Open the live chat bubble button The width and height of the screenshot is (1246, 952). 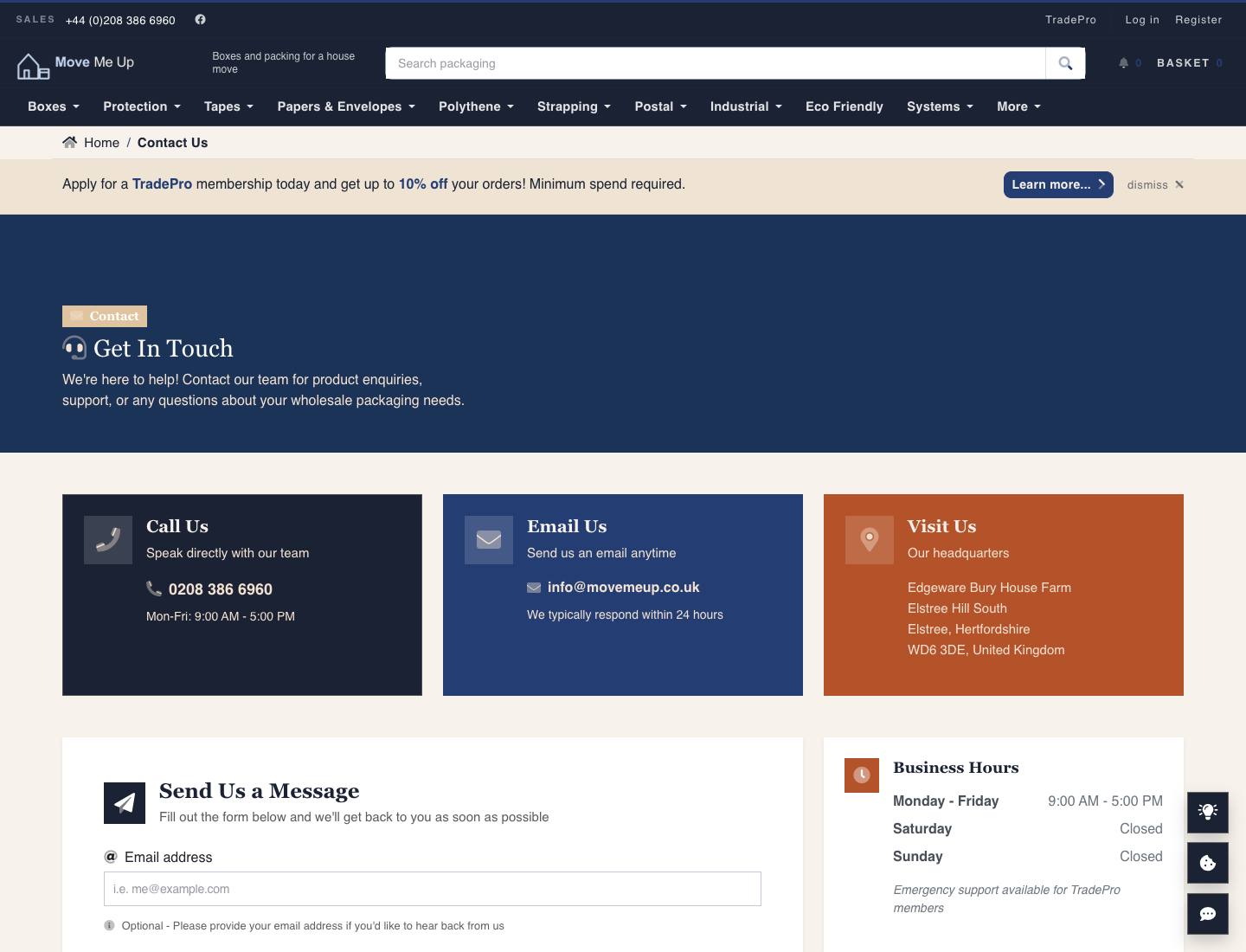(x=1208, y=914)
